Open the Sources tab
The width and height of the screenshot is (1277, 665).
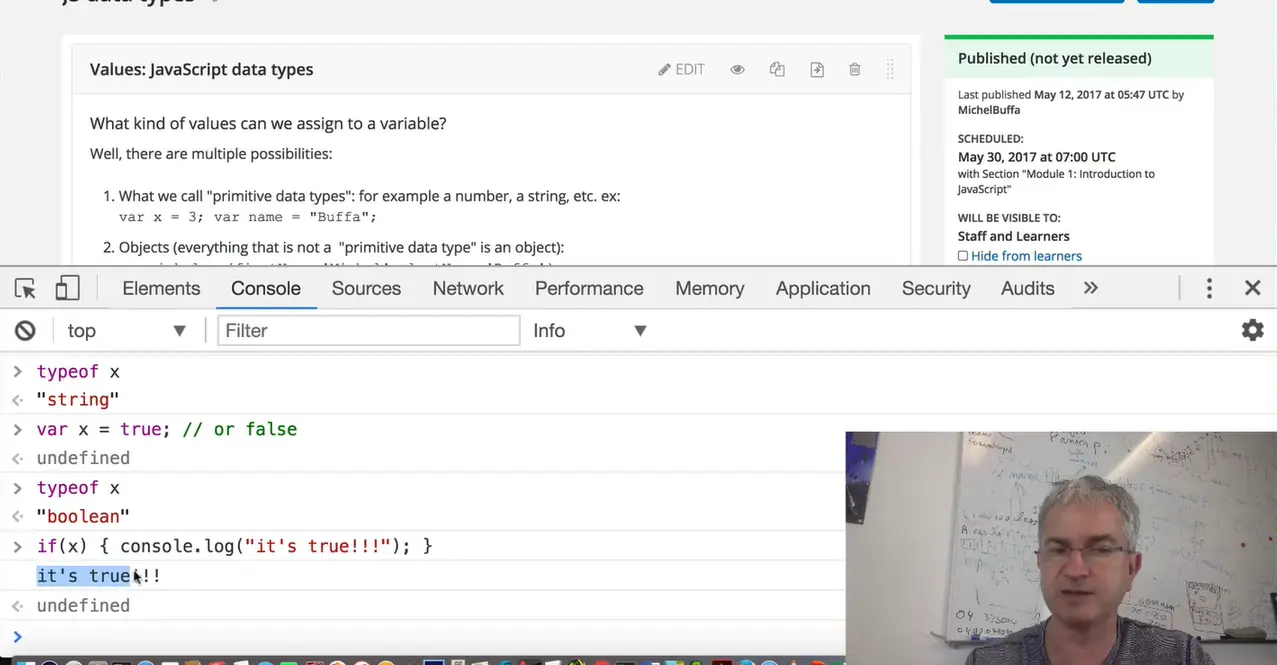click(366, 288)
